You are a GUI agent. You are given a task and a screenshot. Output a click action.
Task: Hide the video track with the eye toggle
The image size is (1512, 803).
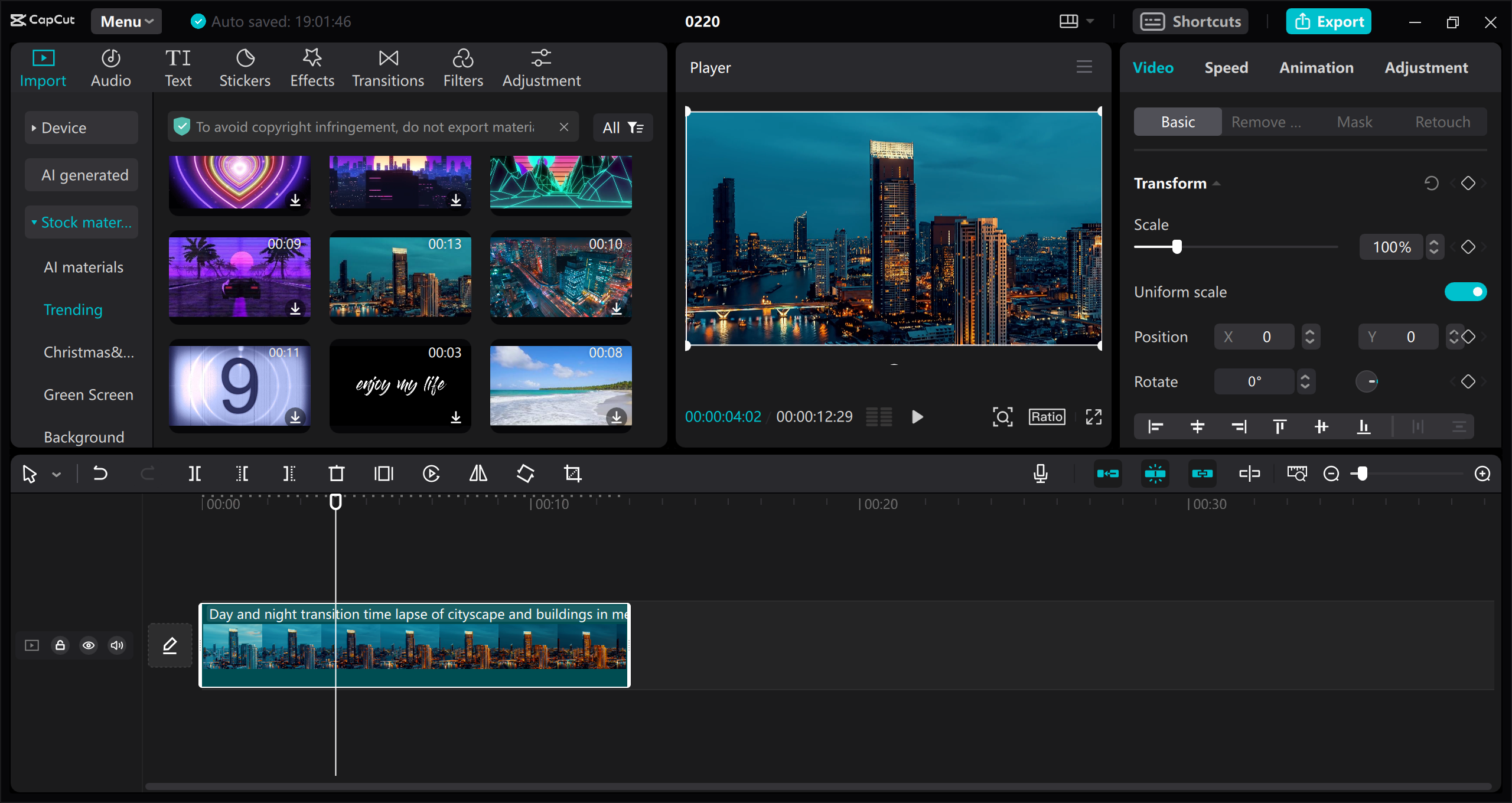[88, 645]
